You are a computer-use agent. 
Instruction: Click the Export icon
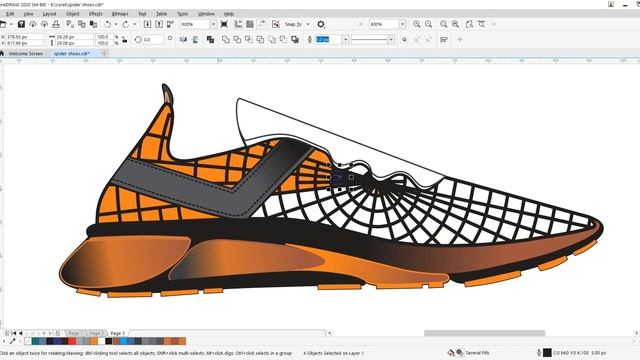coord(159,24)
